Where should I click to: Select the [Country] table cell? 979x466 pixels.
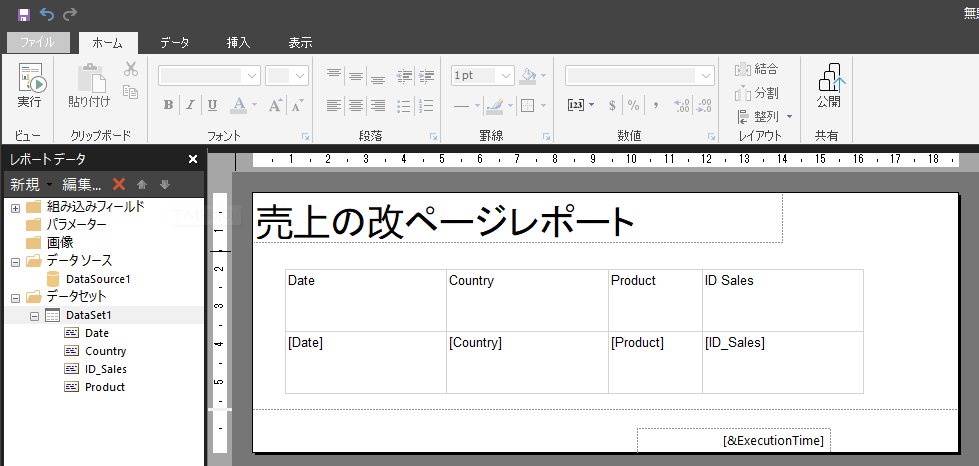click(528, 362)
